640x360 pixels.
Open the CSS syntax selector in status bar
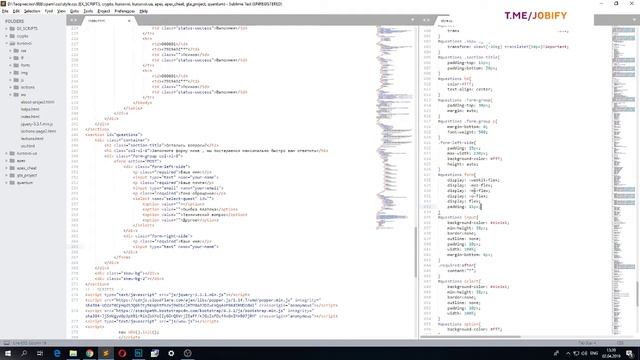click(620, 343)
